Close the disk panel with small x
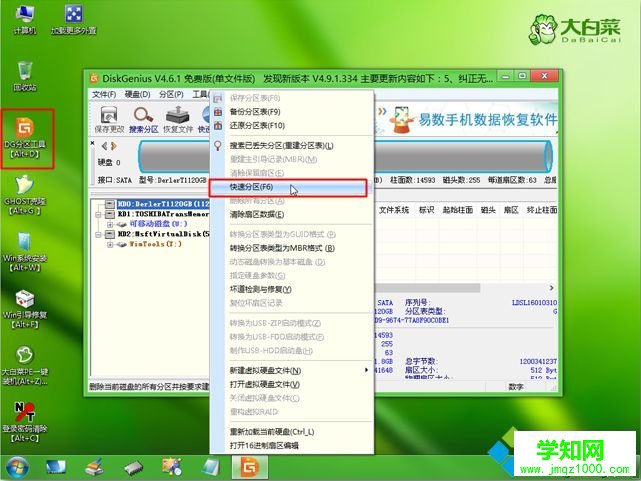Screen dimensions: 641x481 tap(92, 143)
